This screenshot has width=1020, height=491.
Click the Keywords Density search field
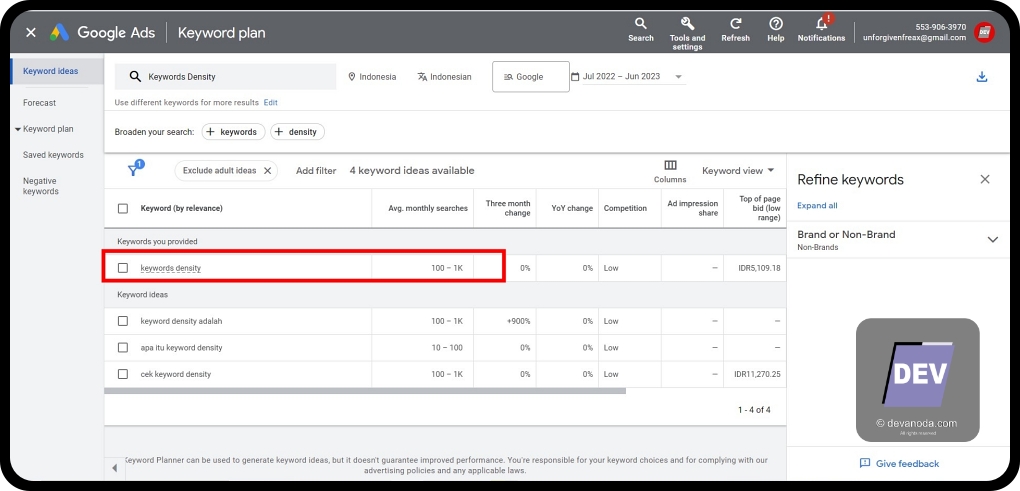[226, 77]
